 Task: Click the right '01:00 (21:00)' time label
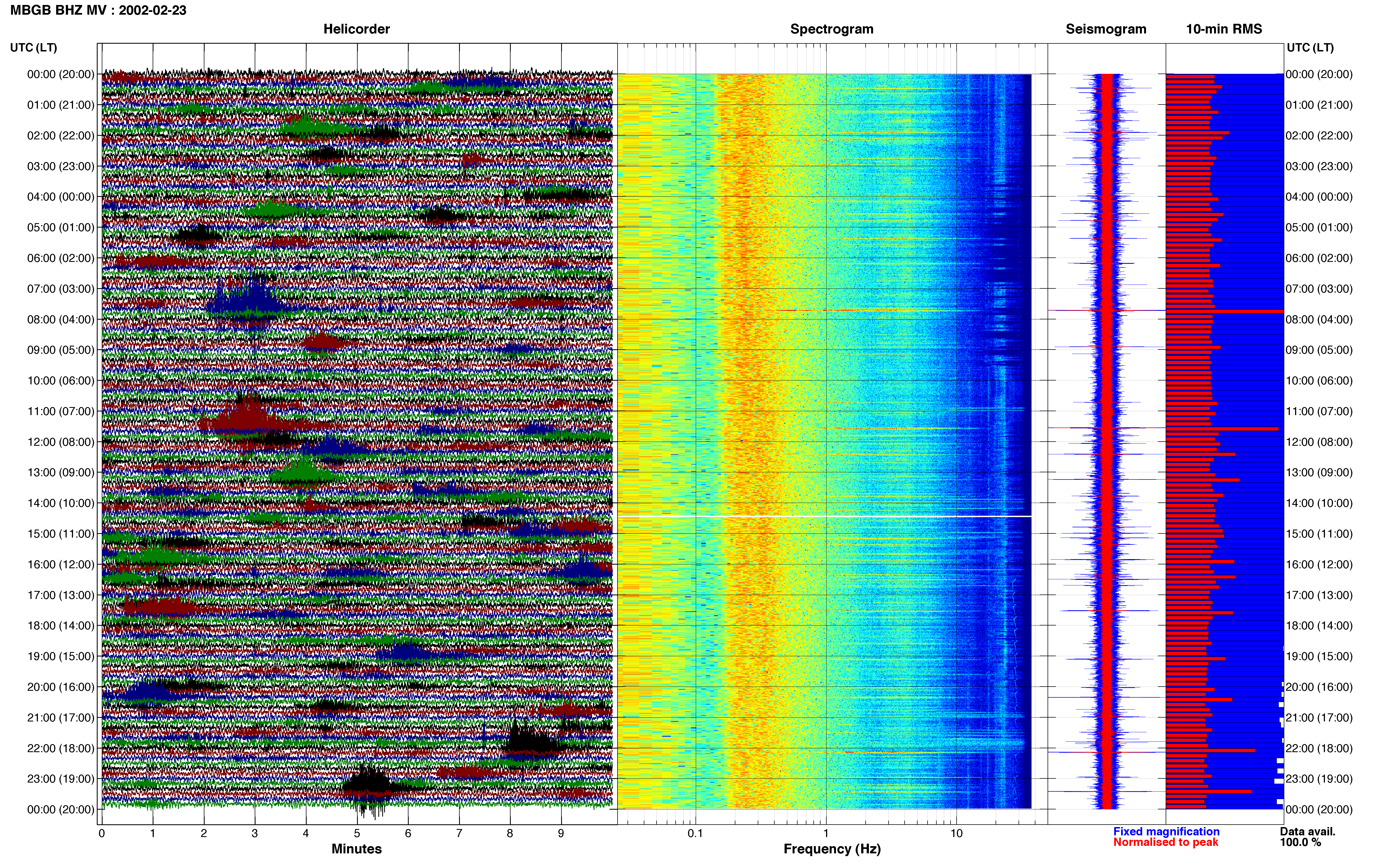pyautogui.click(x=1319, y=105)
